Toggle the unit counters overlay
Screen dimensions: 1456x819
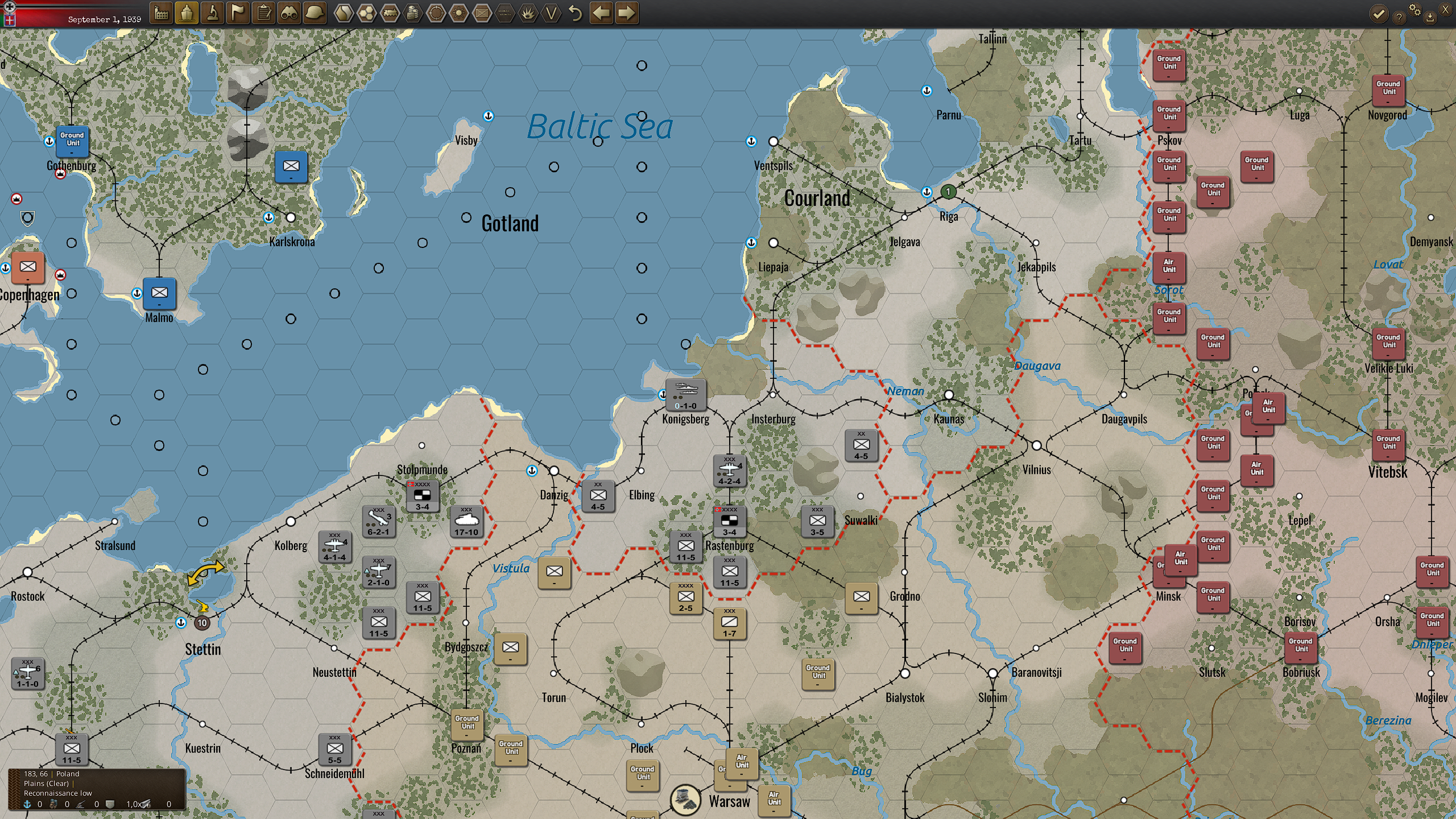point(482,13)
